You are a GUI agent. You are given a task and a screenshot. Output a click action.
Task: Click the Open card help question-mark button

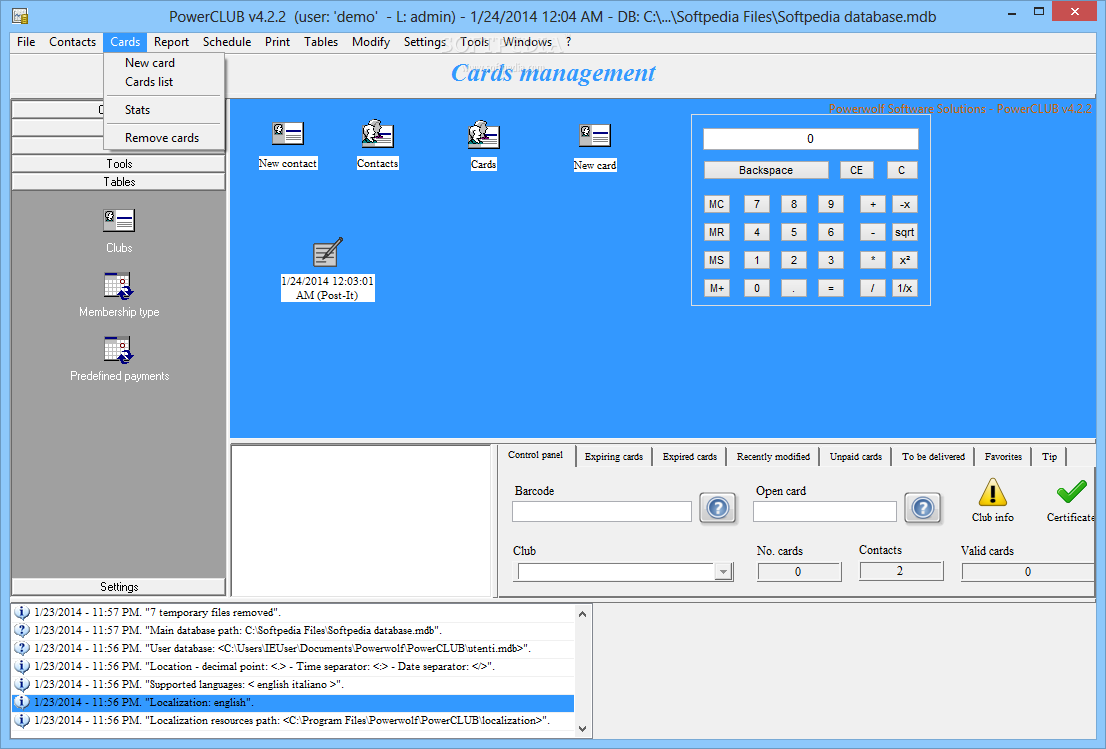pos(923,508)
